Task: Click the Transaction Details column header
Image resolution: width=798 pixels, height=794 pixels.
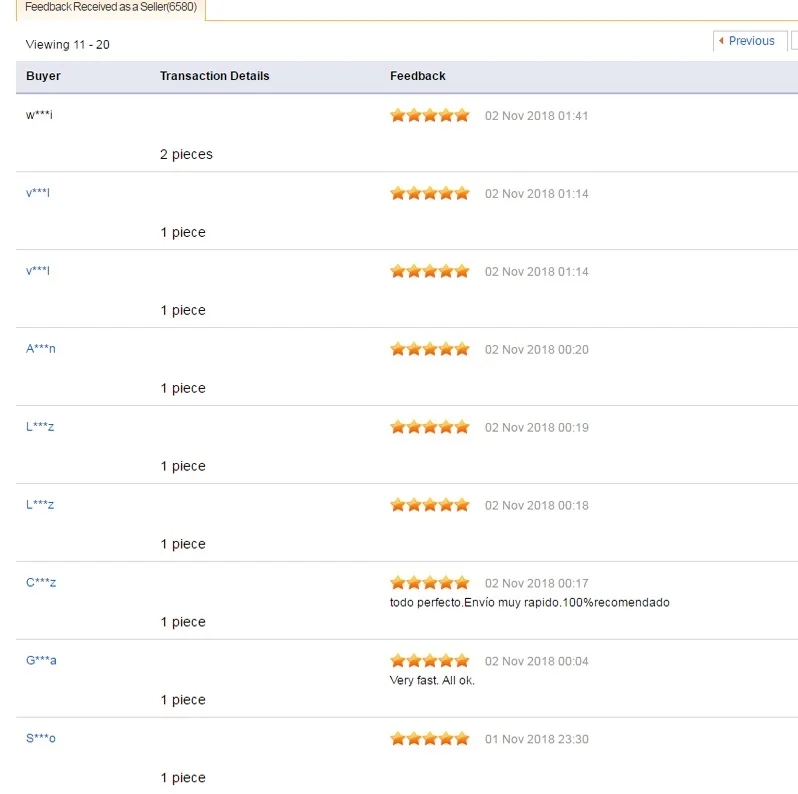Action: click(214, 76)
